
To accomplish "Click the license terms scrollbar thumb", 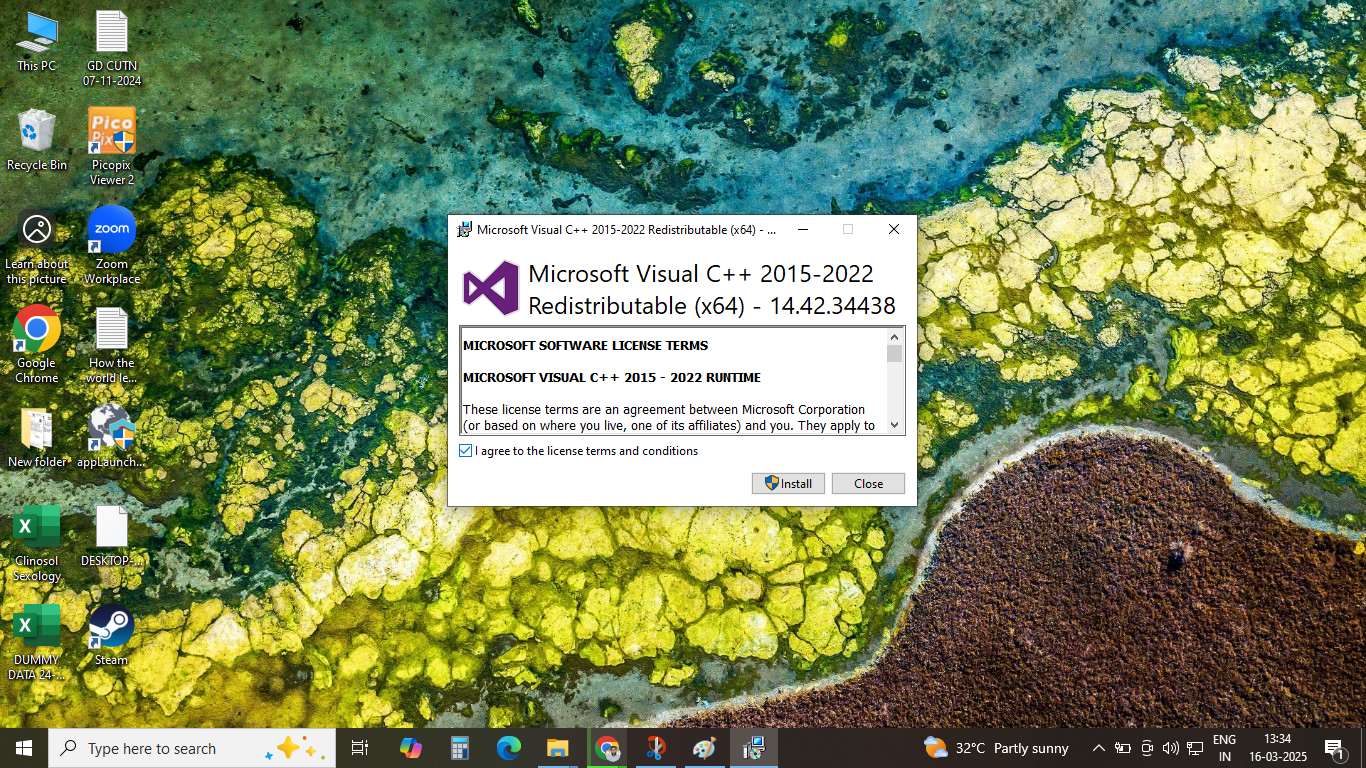I will [894, 354].
